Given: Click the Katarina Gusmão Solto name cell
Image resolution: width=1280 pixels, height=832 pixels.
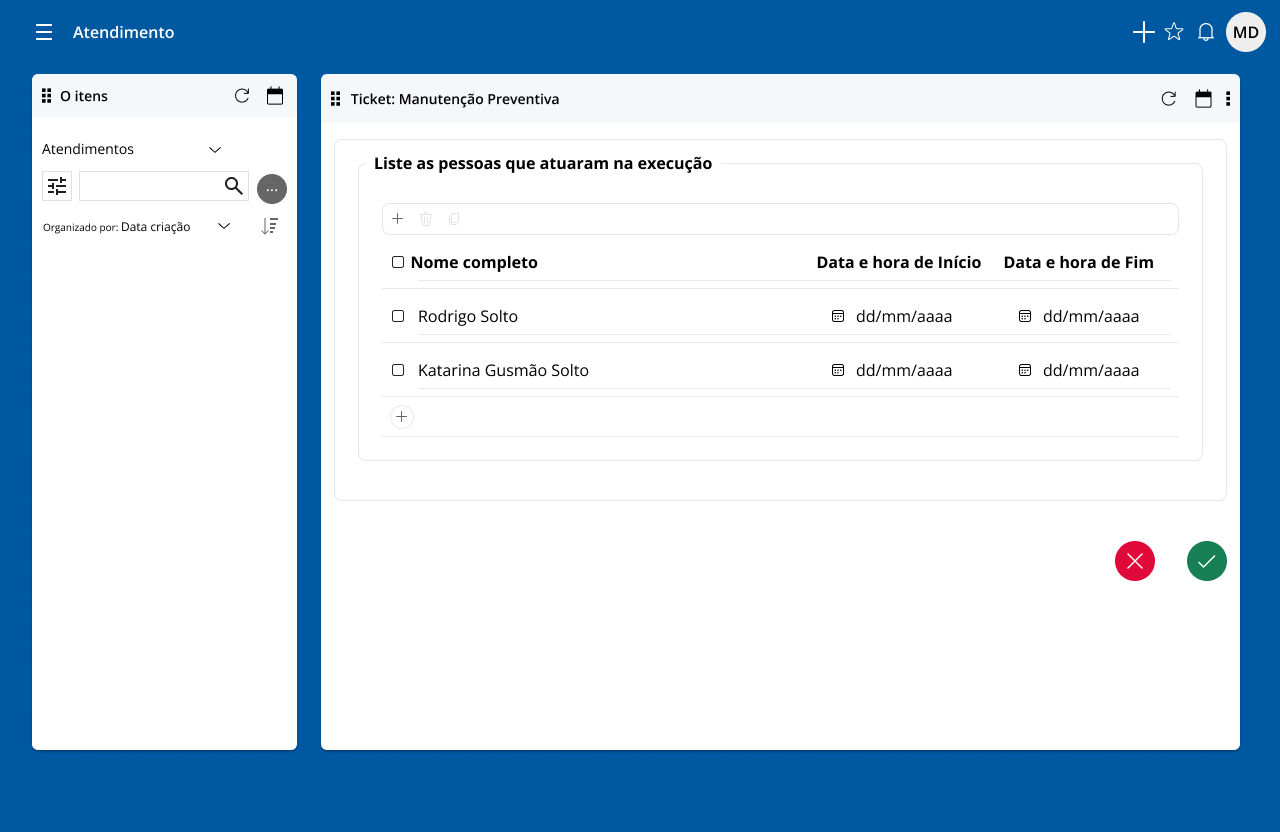Looking at the screenshot, I should click(503, 370).
